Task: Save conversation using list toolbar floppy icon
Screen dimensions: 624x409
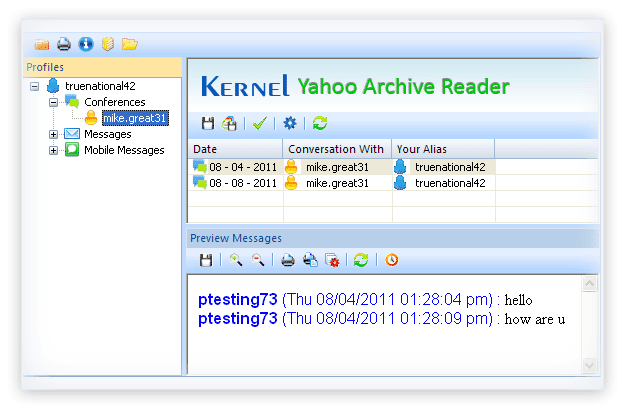Action: 208,123
